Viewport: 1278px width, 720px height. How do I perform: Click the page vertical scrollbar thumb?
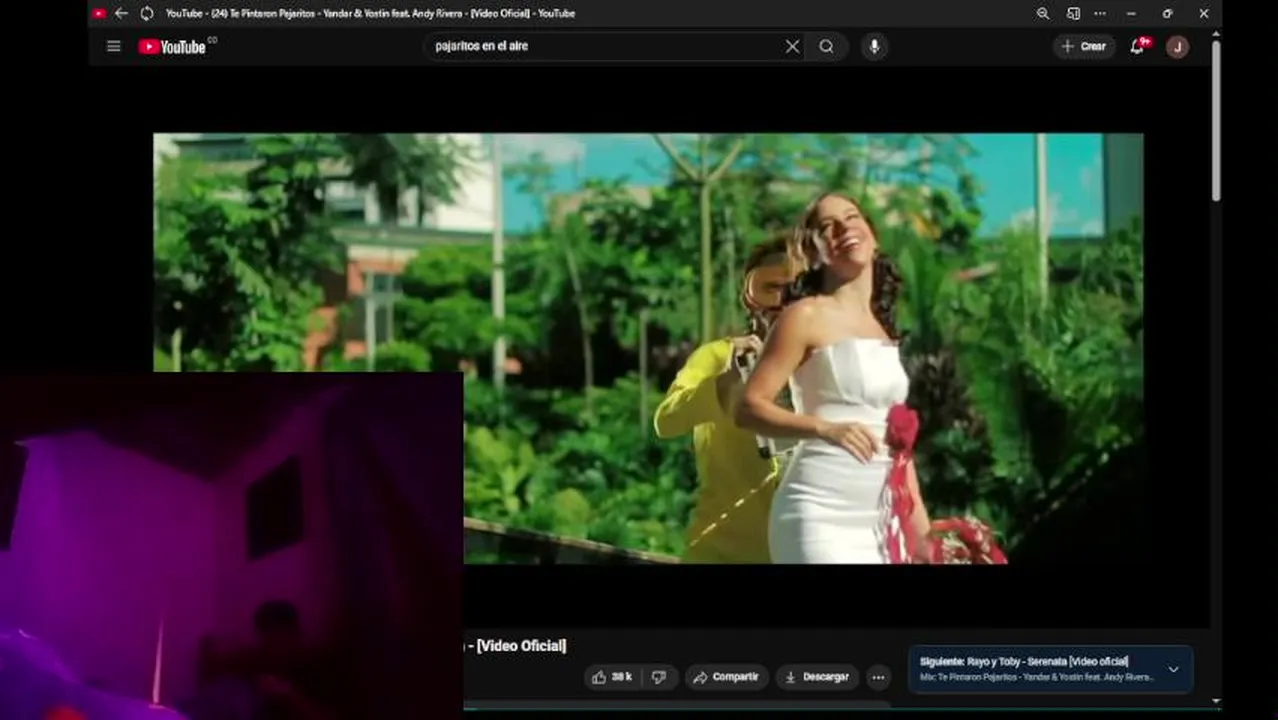point(1216,120)
